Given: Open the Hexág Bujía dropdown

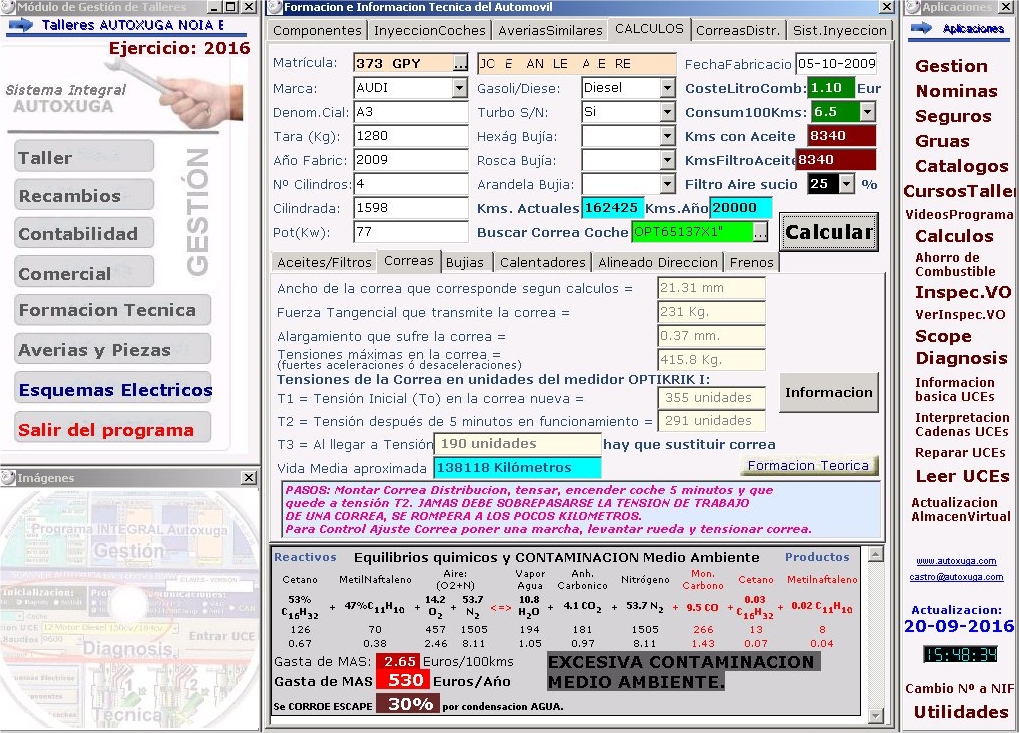Looking at the screenshot, I should click(x=667, y=136).
